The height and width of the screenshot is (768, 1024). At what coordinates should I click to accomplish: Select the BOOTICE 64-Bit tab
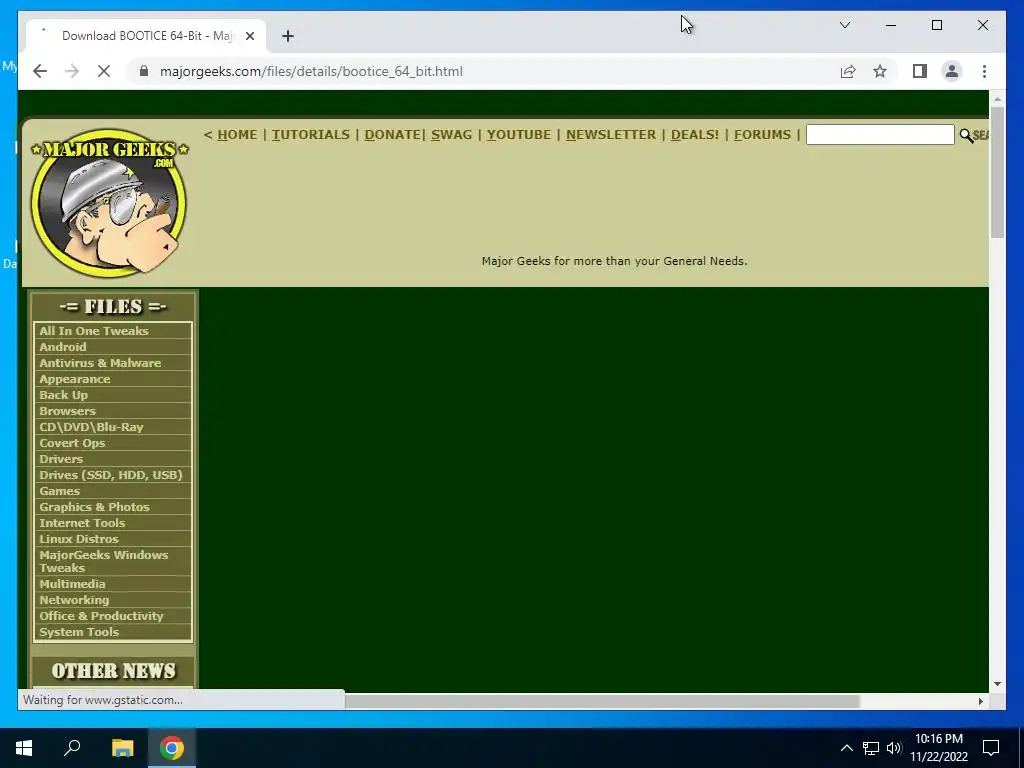[145, 36]
